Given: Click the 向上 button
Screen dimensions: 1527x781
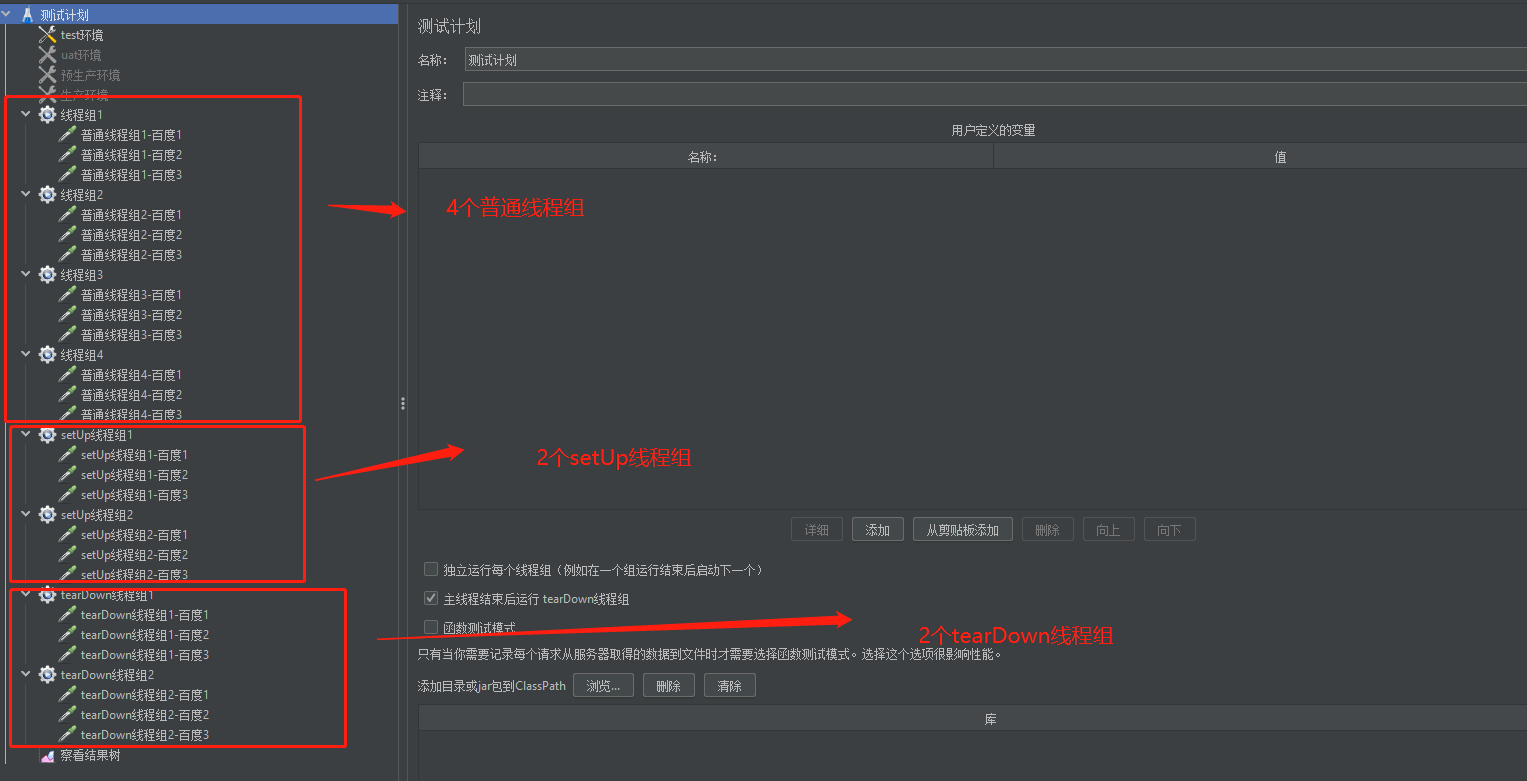Looking at the screenshot, I should click(1109, 530).
